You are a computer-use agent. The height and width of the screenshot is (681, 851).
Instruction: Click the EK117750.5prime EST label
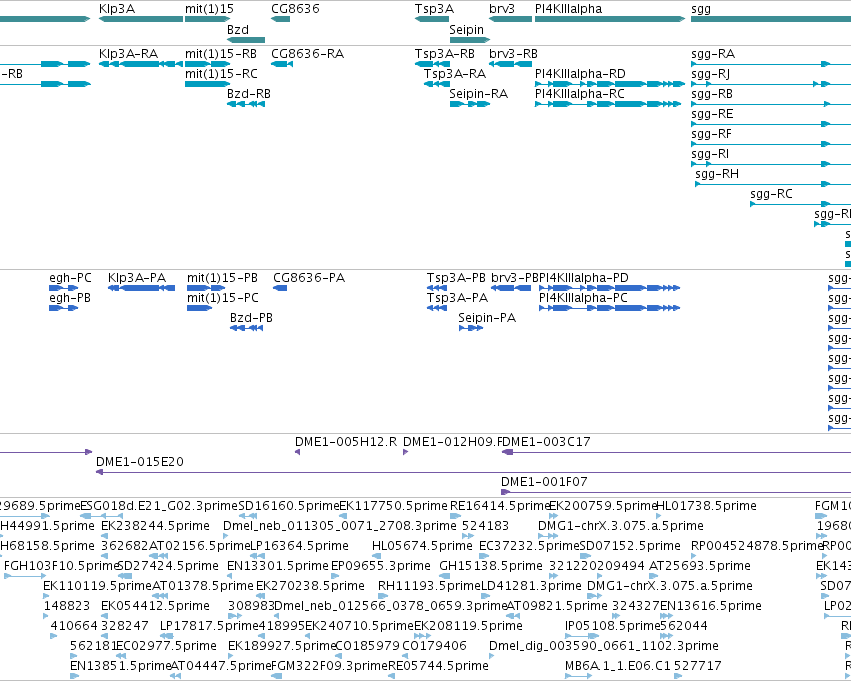pos(393,506)
